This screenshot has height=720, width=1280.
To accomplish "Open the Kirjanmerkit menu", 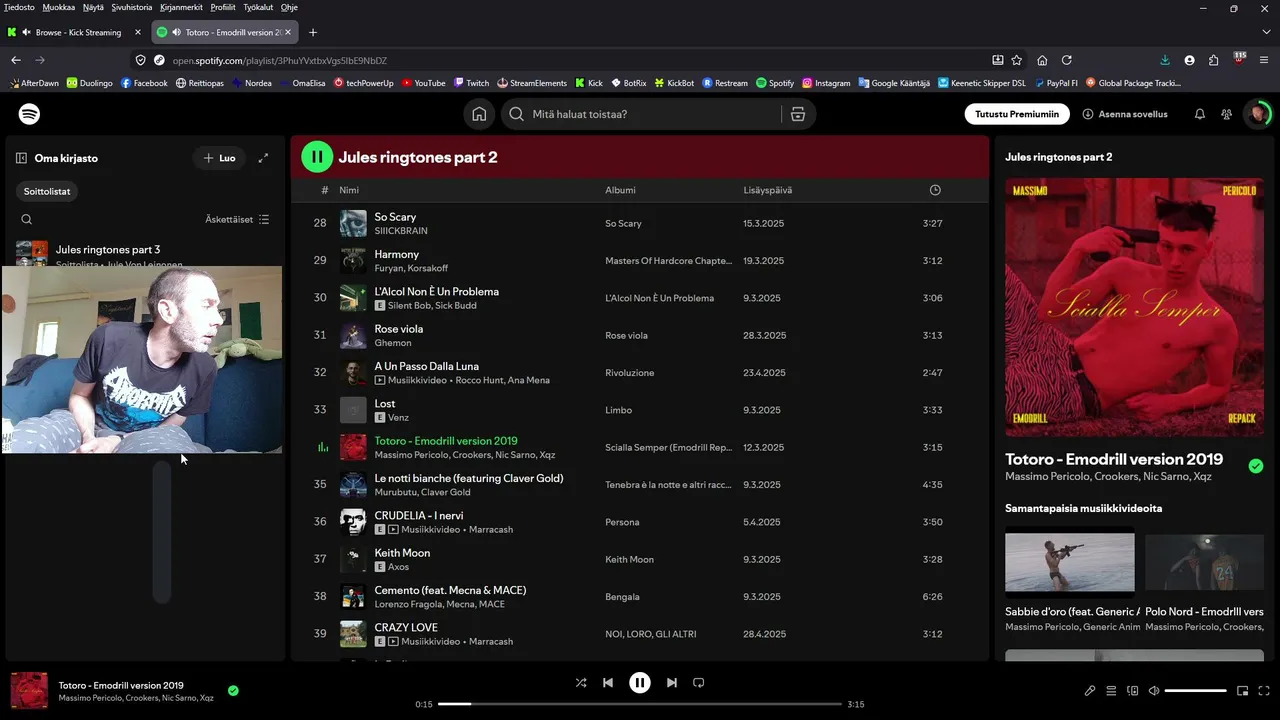I will [181, 7].
